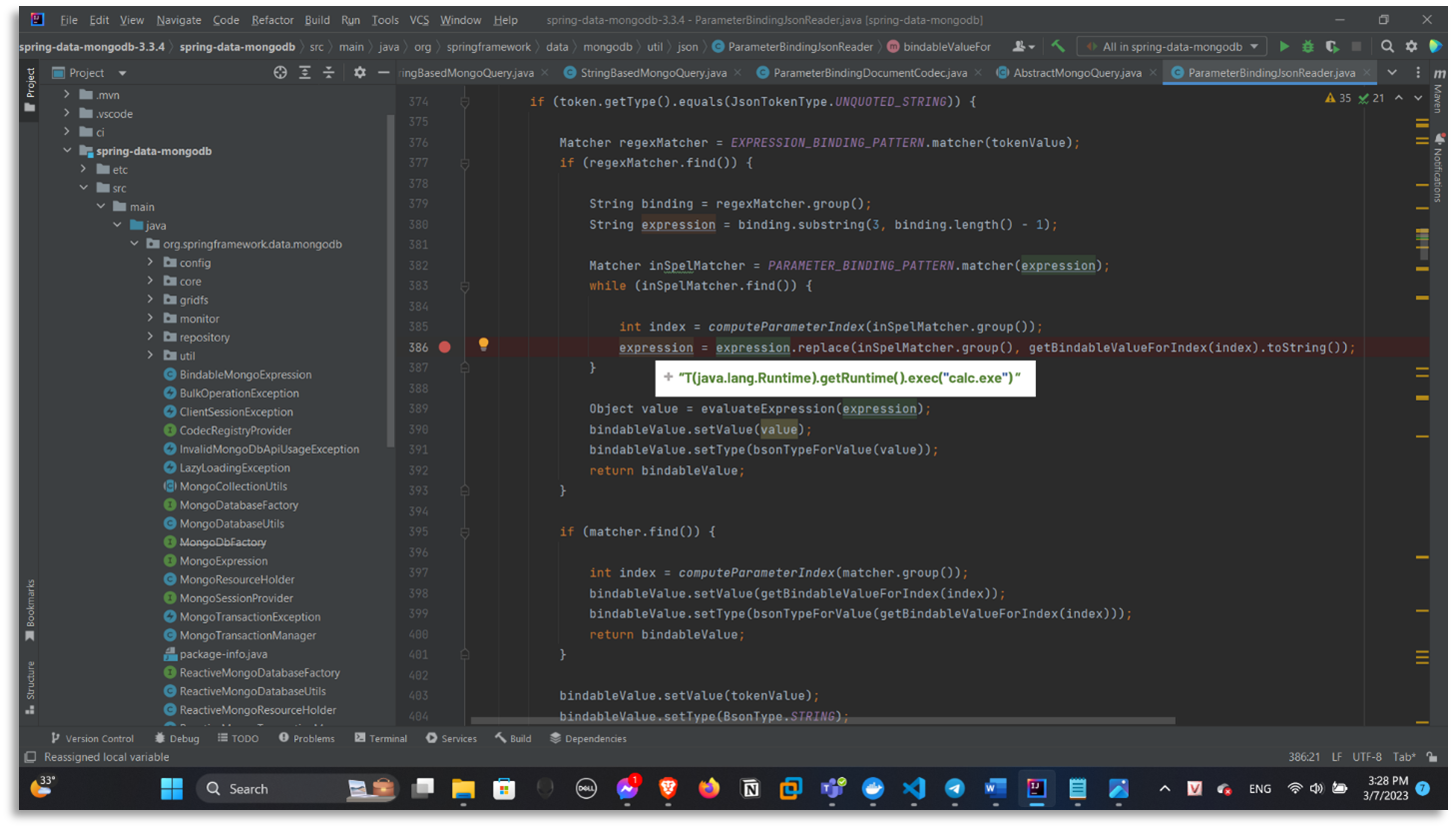This screenshot has width=1454, height=829.
Task: Open the Navigate menu
Action: point(178,20)
